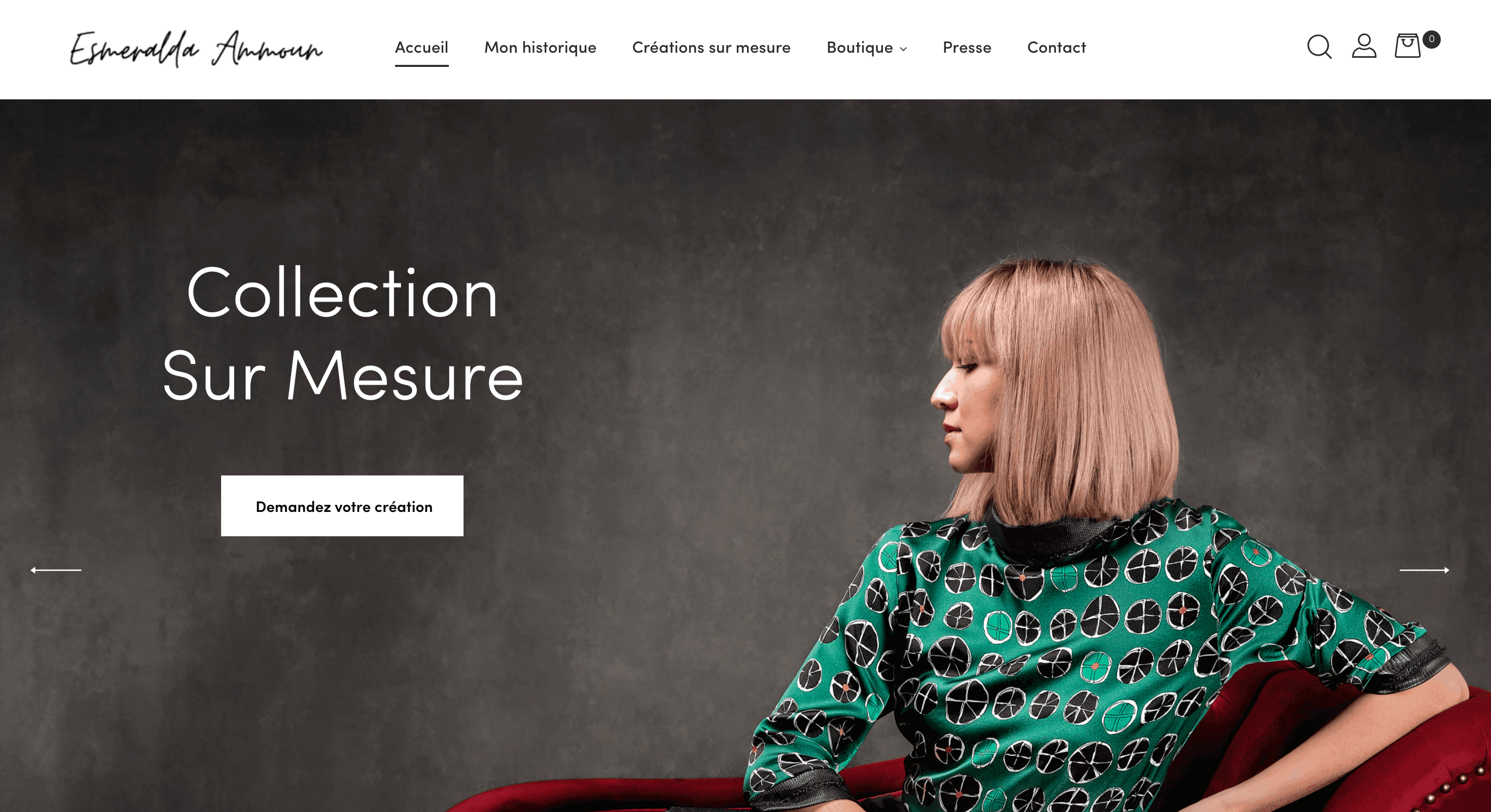The height and width of the screenshot is (812, 1491).
Task: Go to Créations sur mesure
Action: (712, 48)
